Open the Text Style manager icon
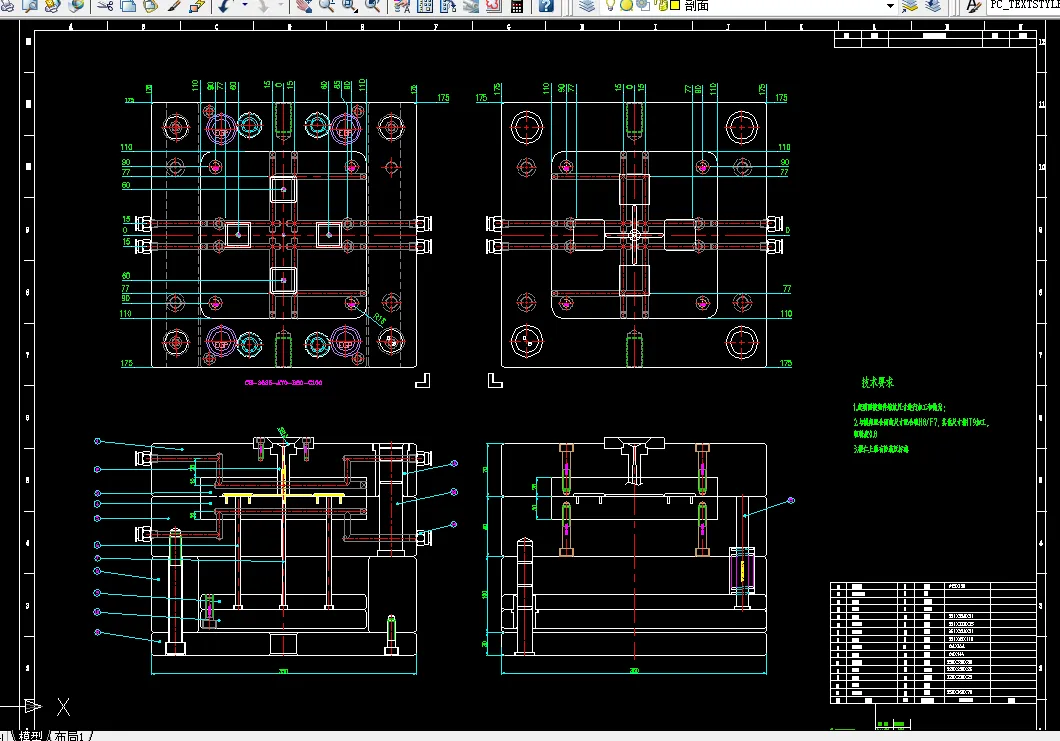This screenshot has width=1060, height=741. click(973, 5)
